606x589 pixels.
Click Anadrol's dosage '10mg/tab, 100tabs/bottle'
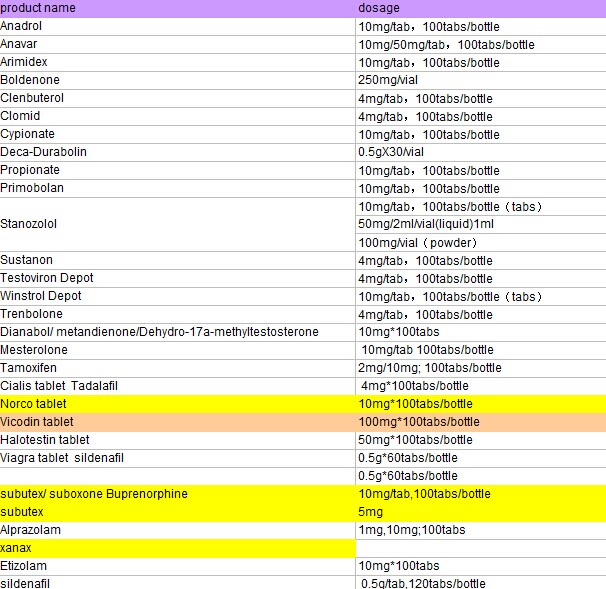pos(481,27)
